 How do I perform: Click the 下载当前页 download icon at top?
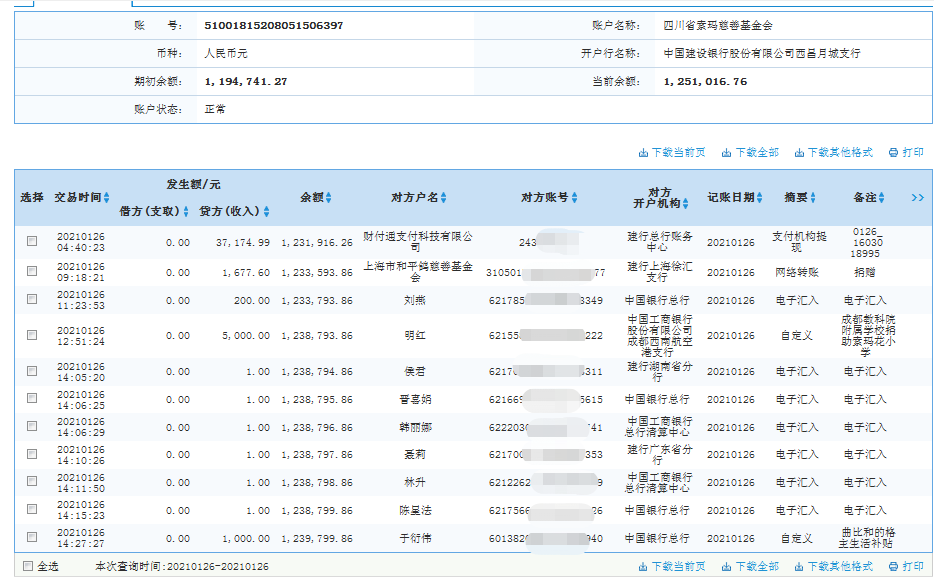(x=643, y=153)
